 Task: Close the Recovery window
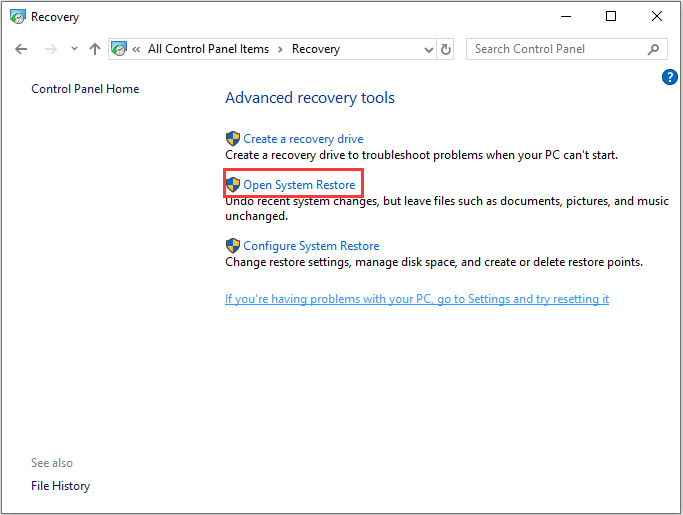pos(657,17)
